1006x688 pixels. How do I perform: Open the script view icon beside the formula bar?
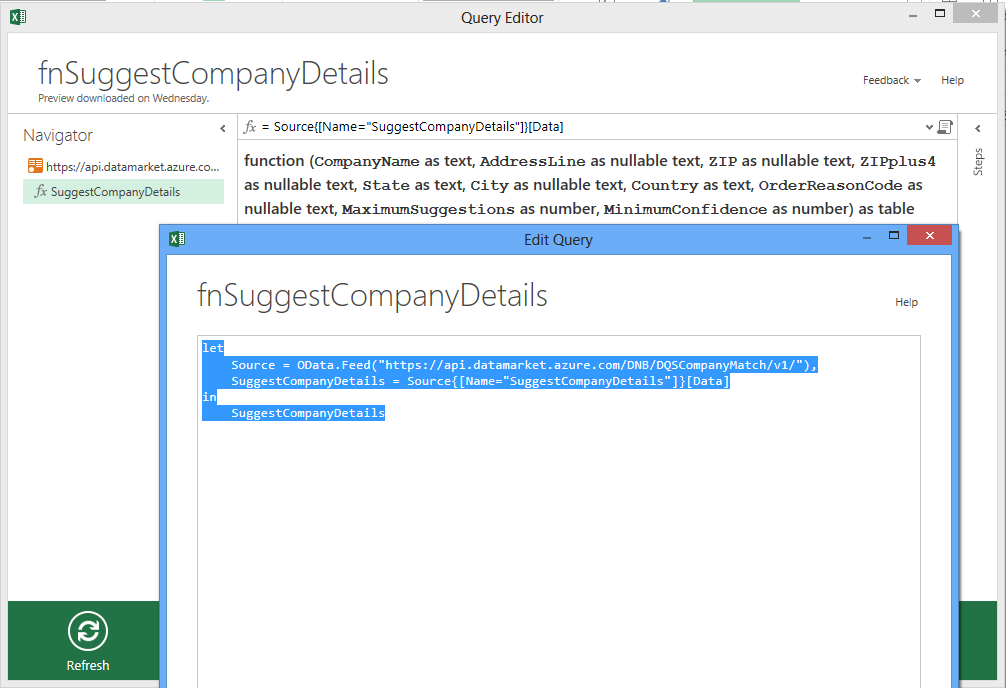[945, 127]
